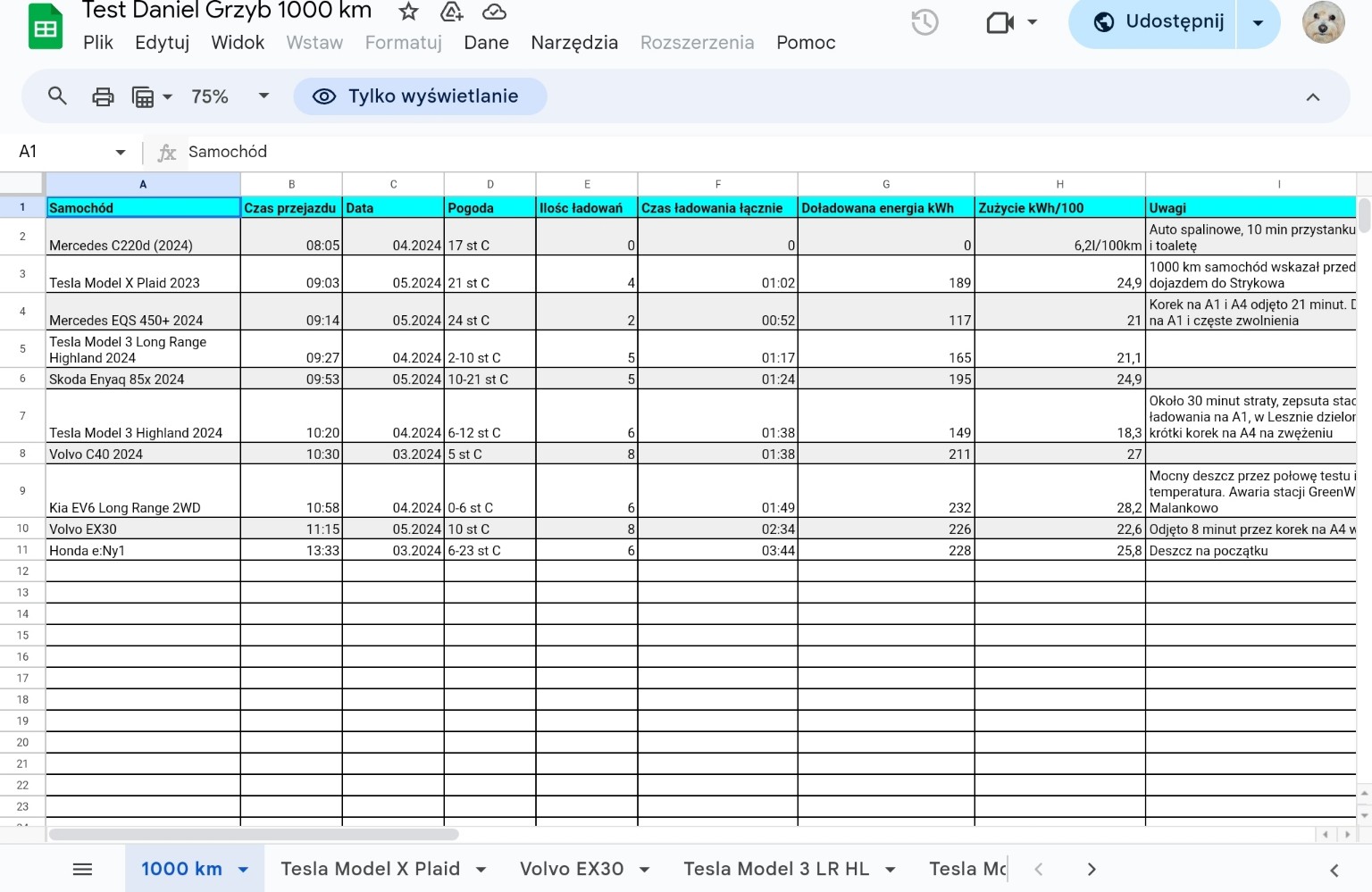Select cell Kia EV6 Long Range 2WD
The height and width of the screenshot is (892, 1372).
(143, 490)
